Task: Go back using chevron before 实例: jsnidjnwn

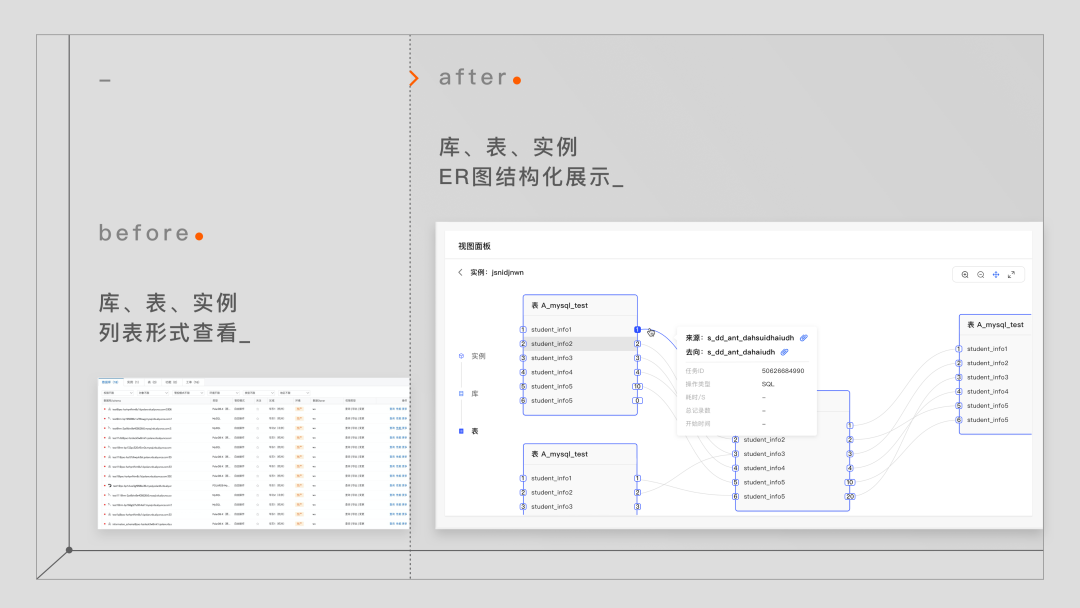Action: (460, 273)
